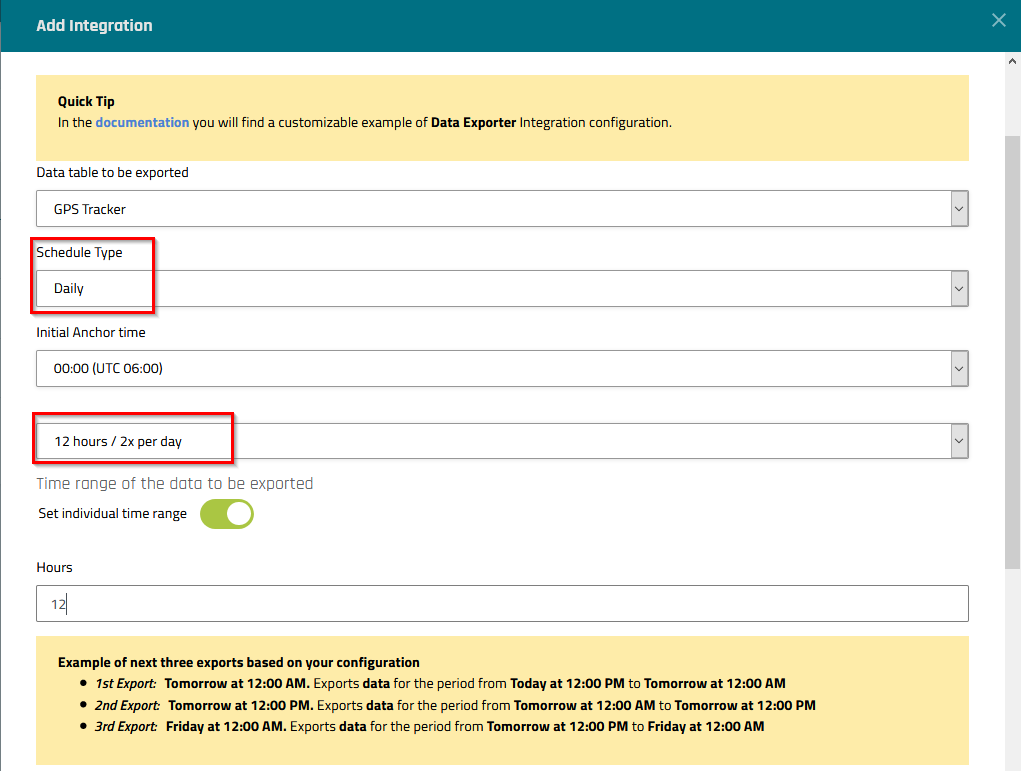Click the Schedule Type label
The image size is (1021, 771).
click(79, 252)
